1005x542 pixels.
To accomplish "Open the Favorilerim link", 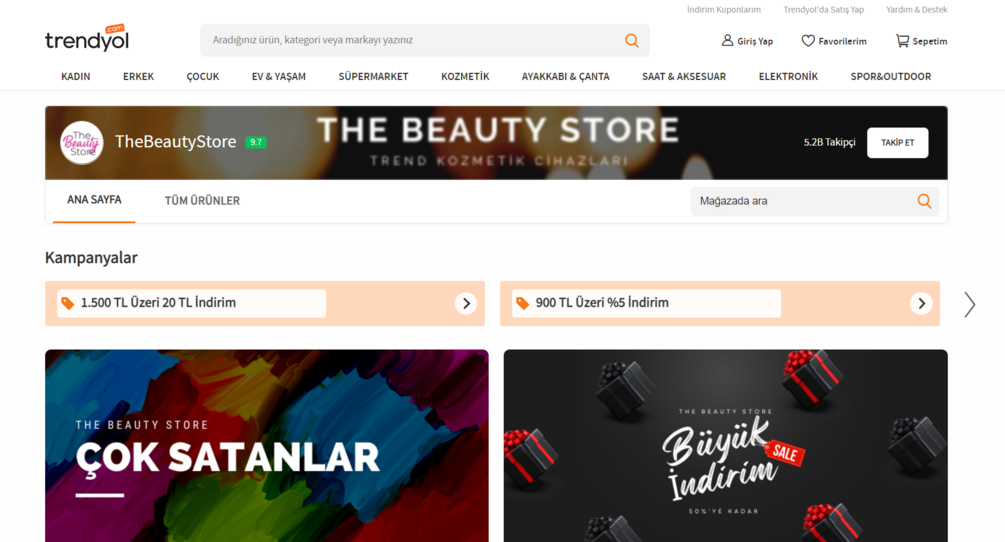I will point(834,41).
